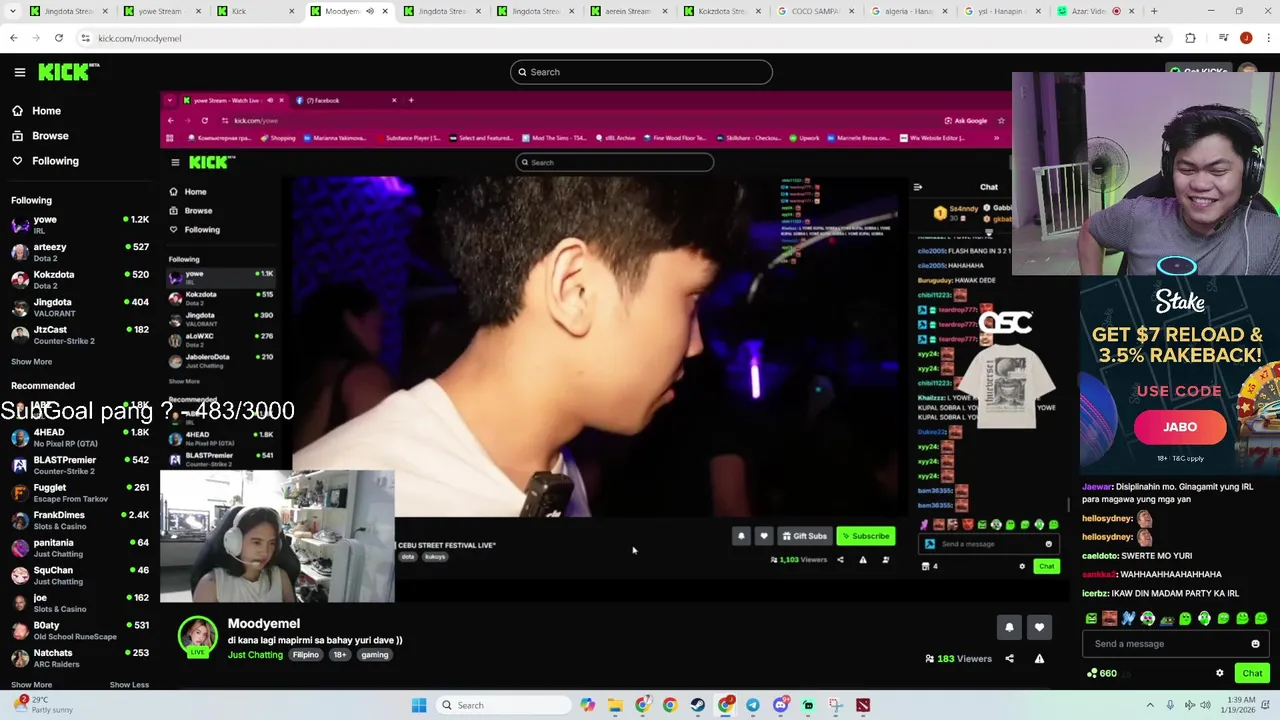Share the stream via share icon
The height and width of the screenshot is (720, 1280).
(x=1009, y=659)
